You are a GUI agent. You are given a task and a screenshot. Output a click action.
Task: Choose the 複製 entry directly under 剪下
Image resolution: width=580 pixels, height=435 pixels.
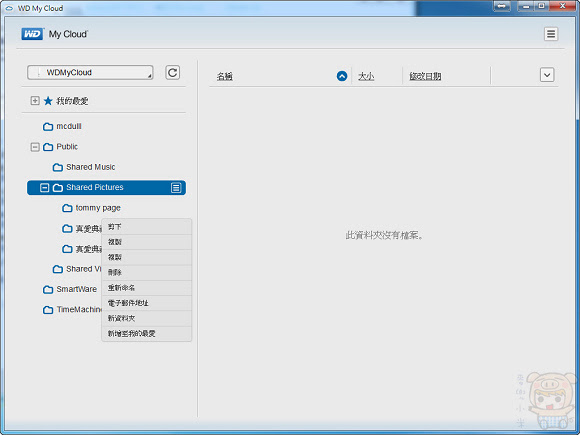(x=146, y=242)
